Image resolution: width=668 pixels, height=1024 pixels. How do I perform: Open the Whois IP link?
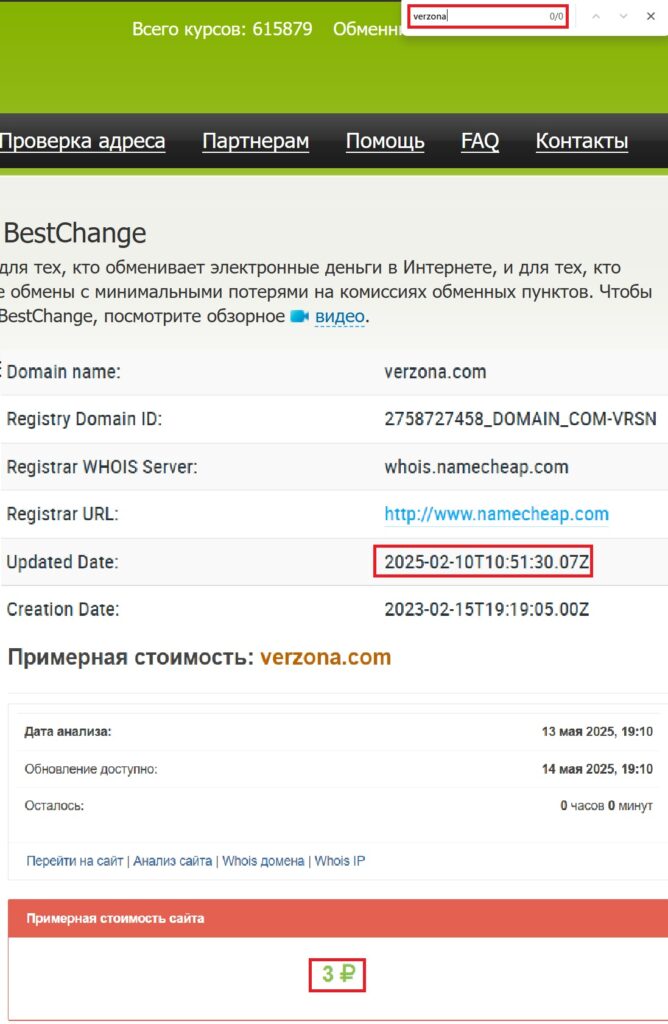pos(340,861)
